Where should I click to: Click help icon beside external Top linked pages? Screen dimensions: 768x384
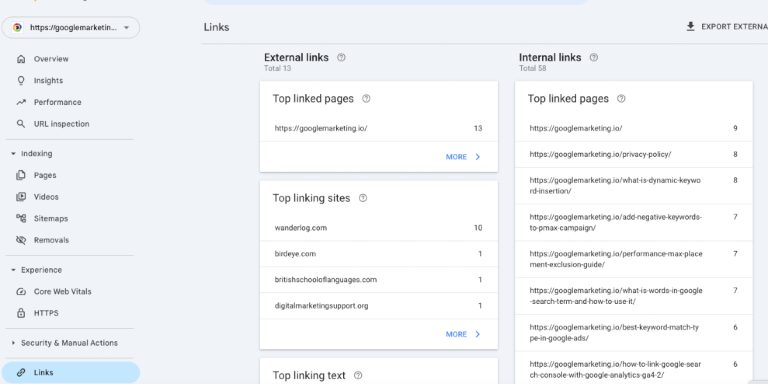[366, 98]
